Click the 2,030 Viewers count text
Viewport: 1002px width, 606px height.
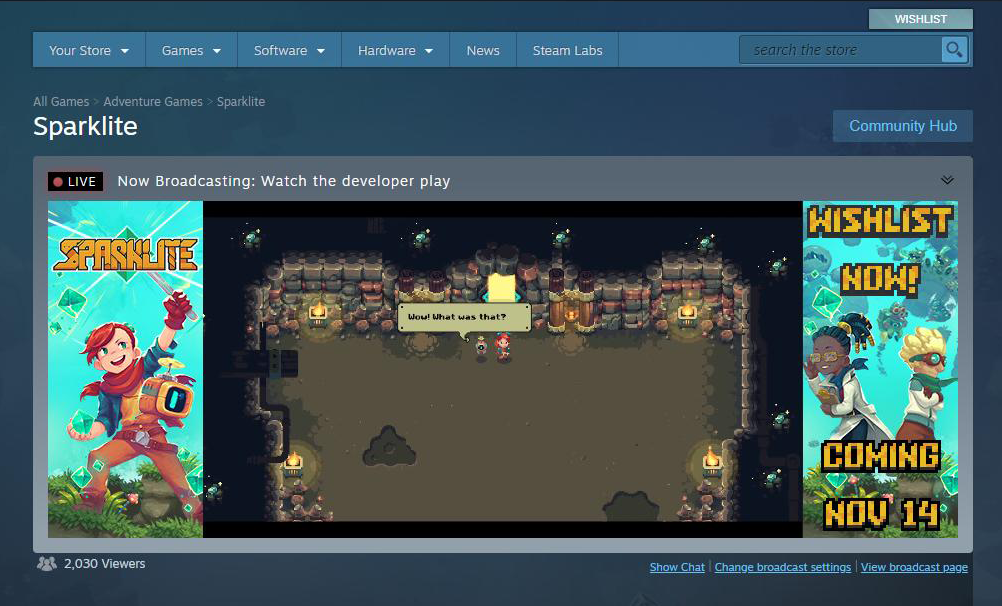pos(104,564)
